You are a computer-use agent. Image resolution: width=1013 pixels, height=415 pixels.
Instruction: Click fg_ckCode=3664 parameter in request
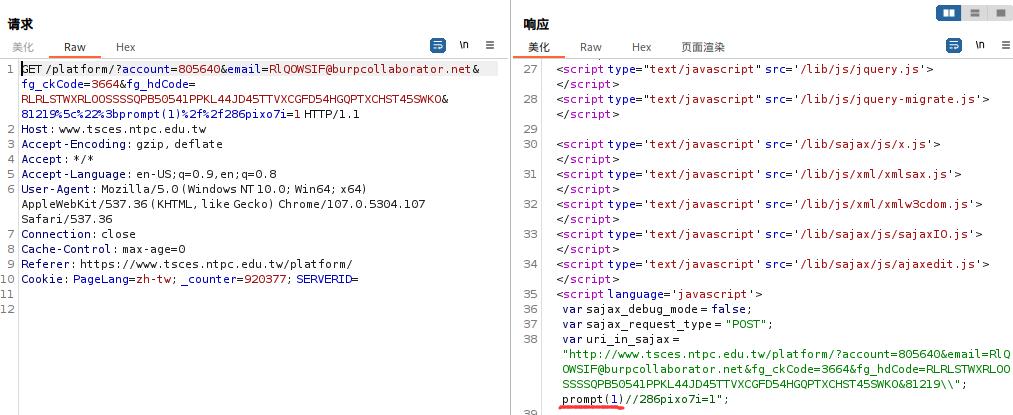point(68,84)
